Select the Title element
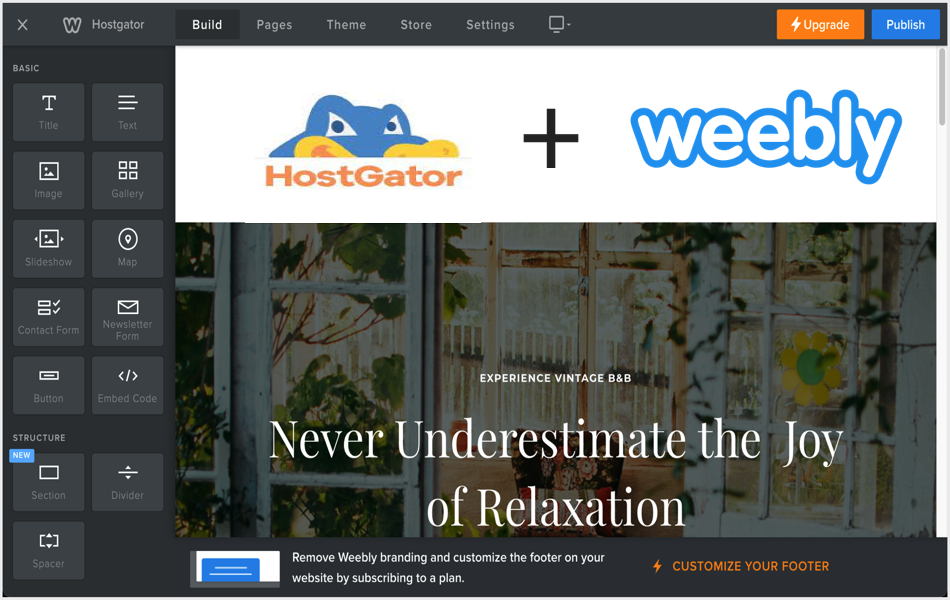This screenshot has width=950, height=600. point(48,112)
